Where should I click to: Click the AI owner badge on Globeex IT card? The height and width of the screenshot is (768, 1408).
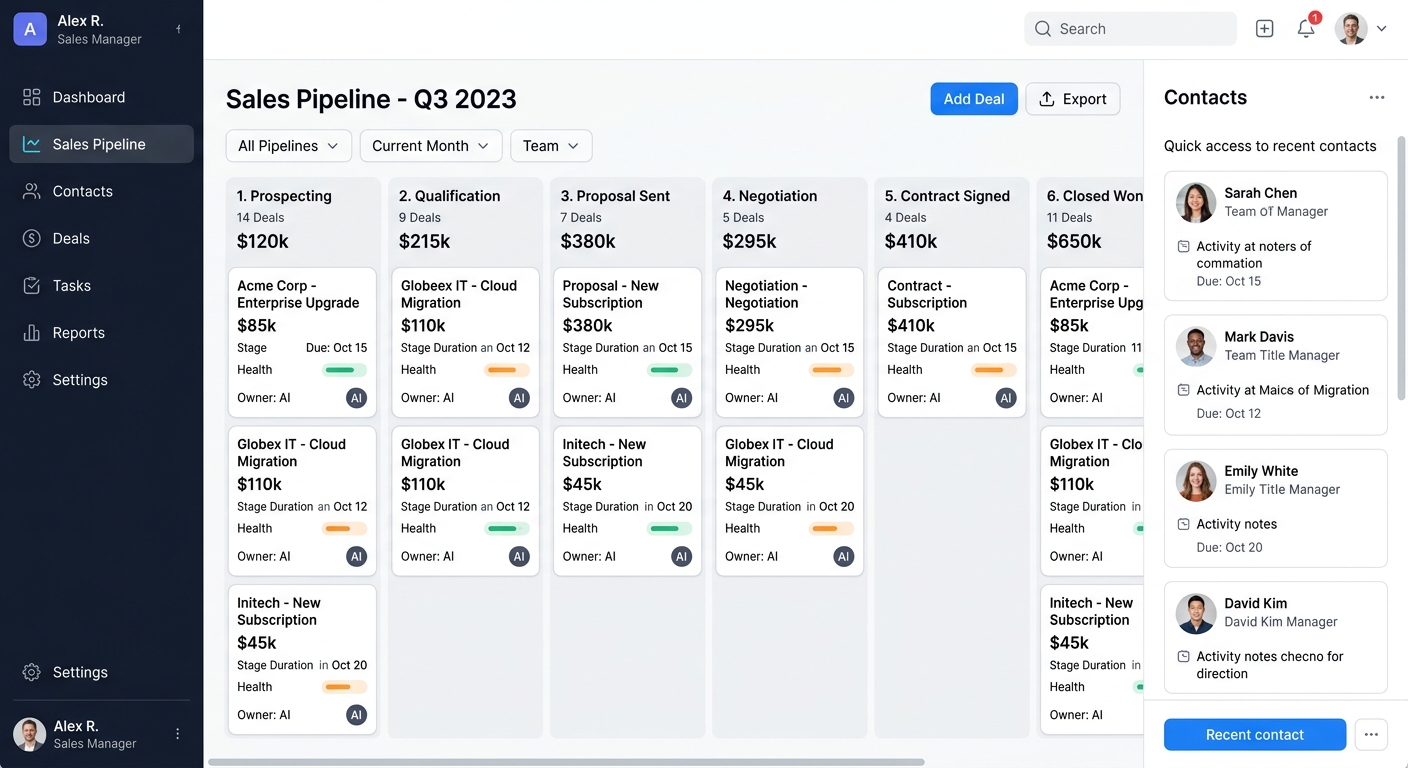tap(519, 398)
